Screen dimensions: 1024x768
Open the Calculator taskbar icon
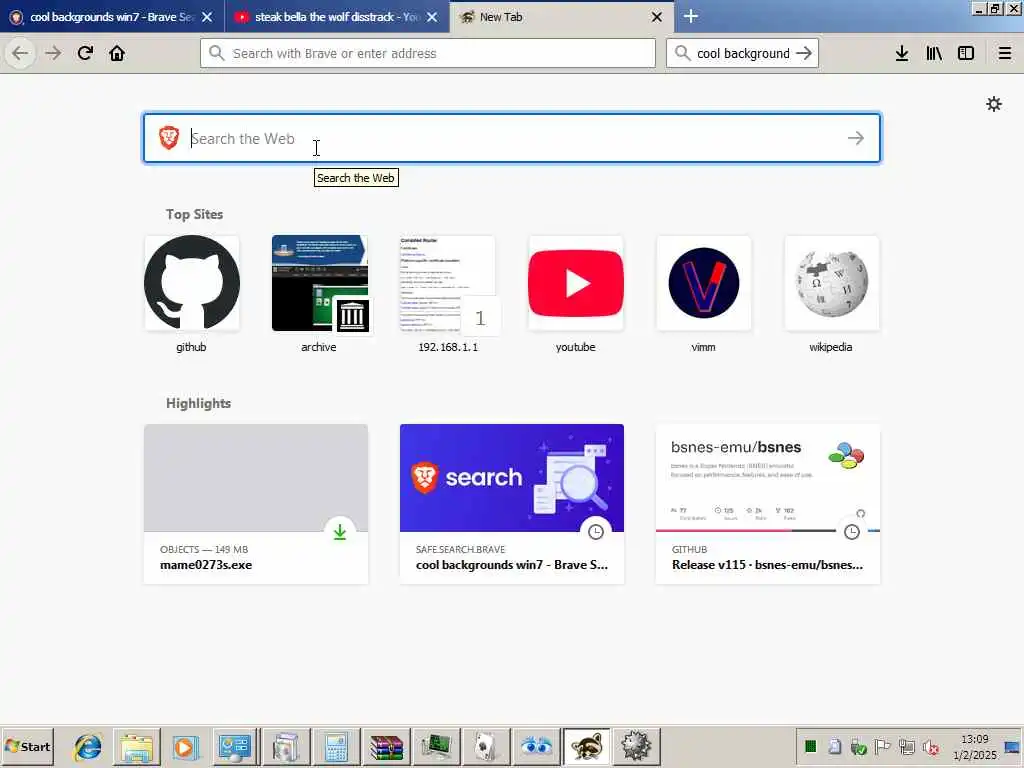coord(336,746)
